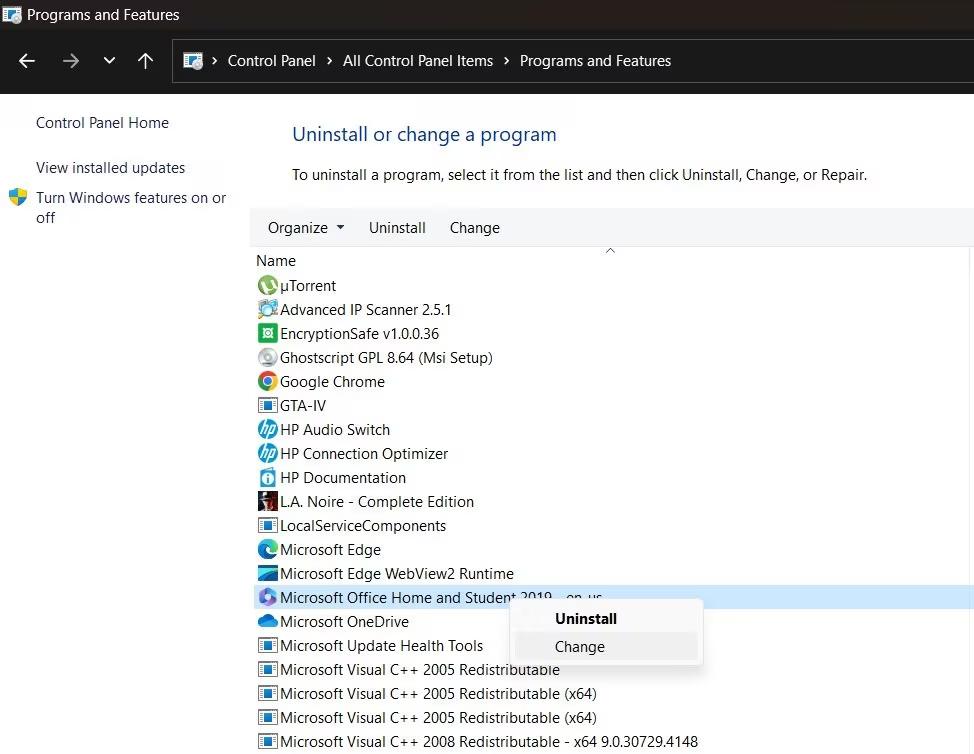Select the Google Chrome entry
974x754 pixels.
332,381
